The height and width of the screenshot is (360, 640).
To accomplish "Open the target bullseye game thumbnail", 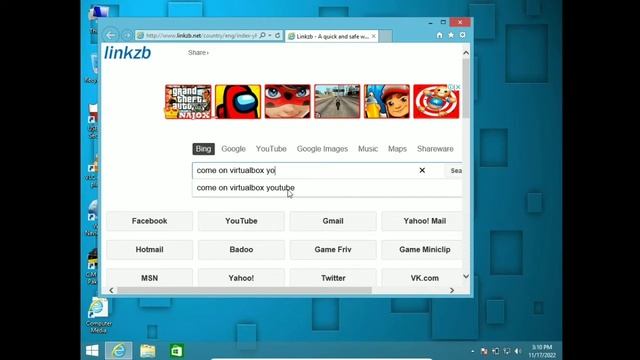I will tap(436, 102).
